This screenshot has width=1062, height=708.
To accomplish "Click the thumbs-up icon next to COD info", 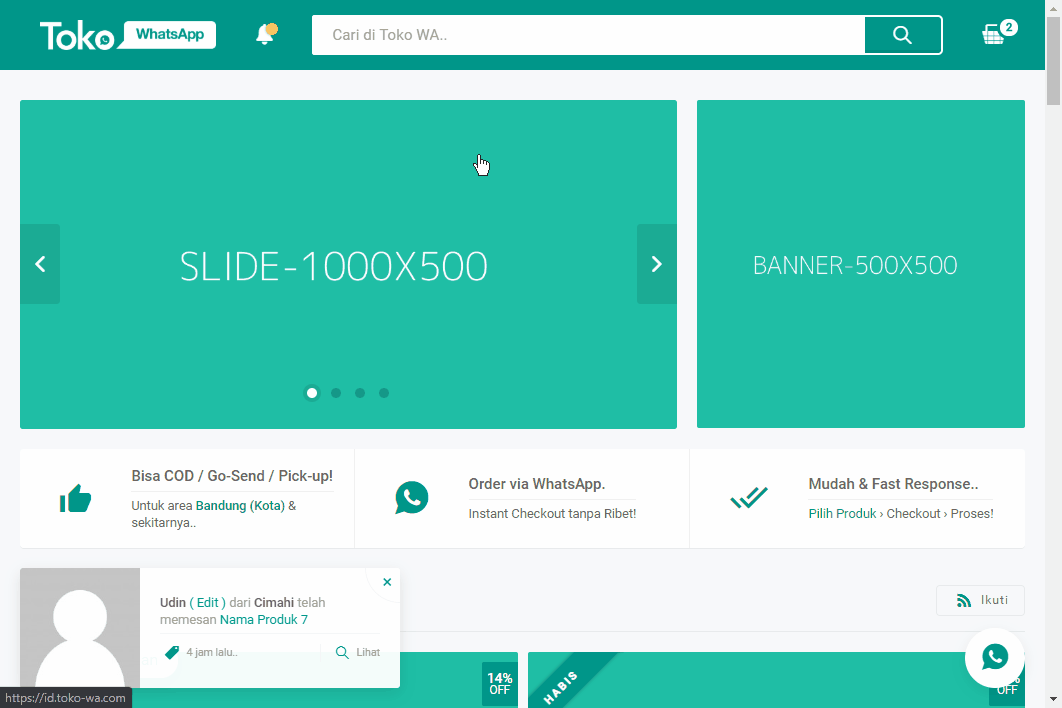I will (75, 497).
